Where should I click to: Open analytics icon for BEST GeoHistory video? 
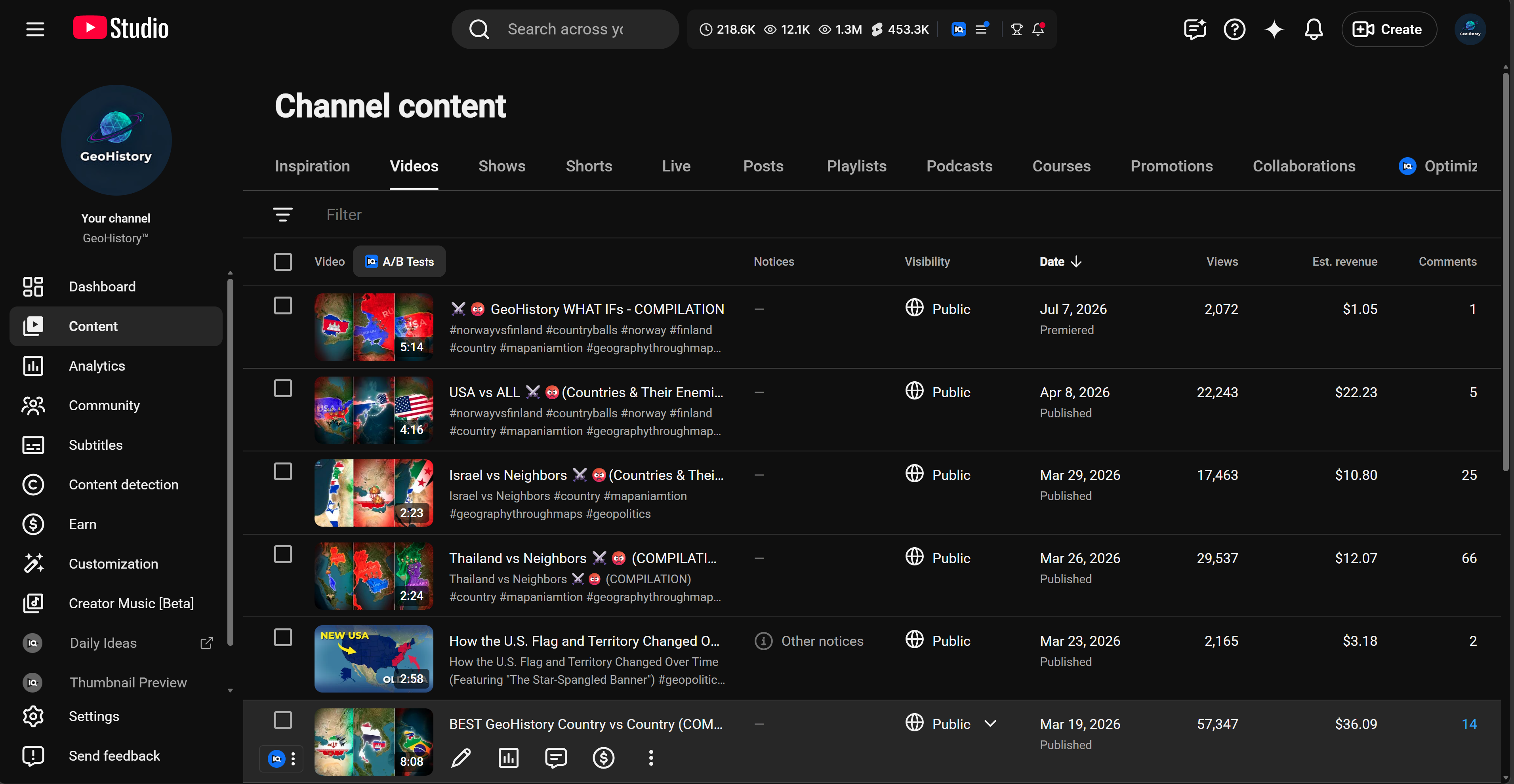tap(508, 757)
